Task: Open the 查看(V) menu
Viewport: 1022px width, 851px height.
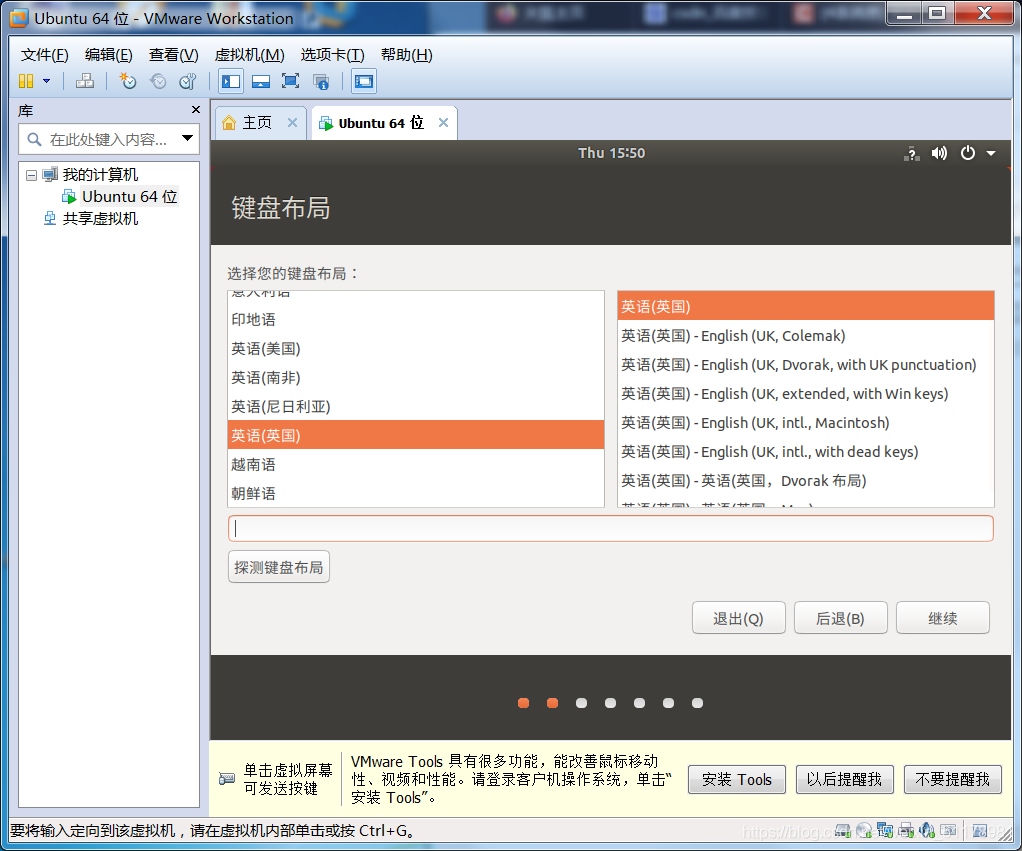Action: [173, 55]
